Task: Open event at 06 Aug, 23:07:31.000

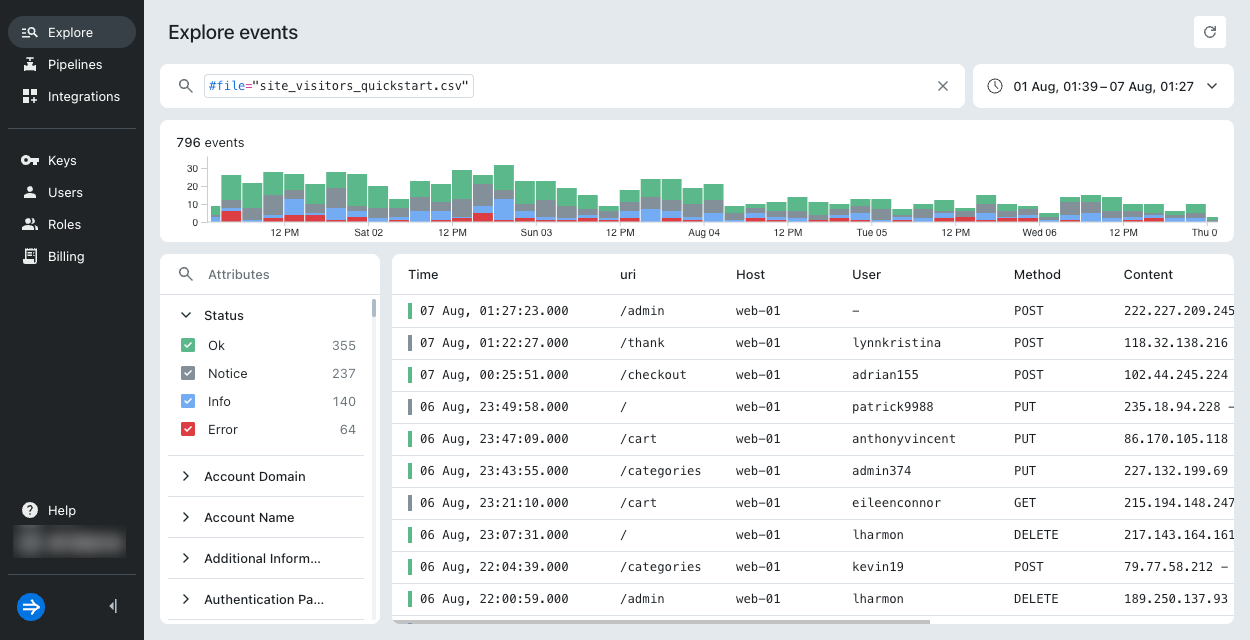Action: (x=812, y=535)
